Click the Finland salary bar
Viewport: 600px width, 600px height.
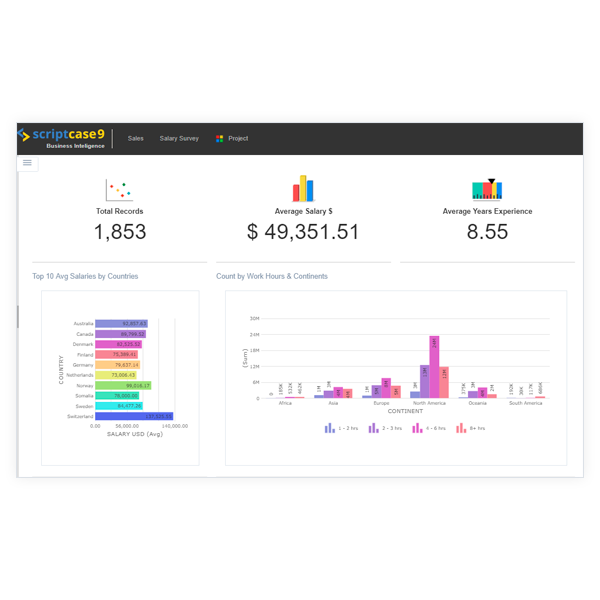[x=116, y=355]
